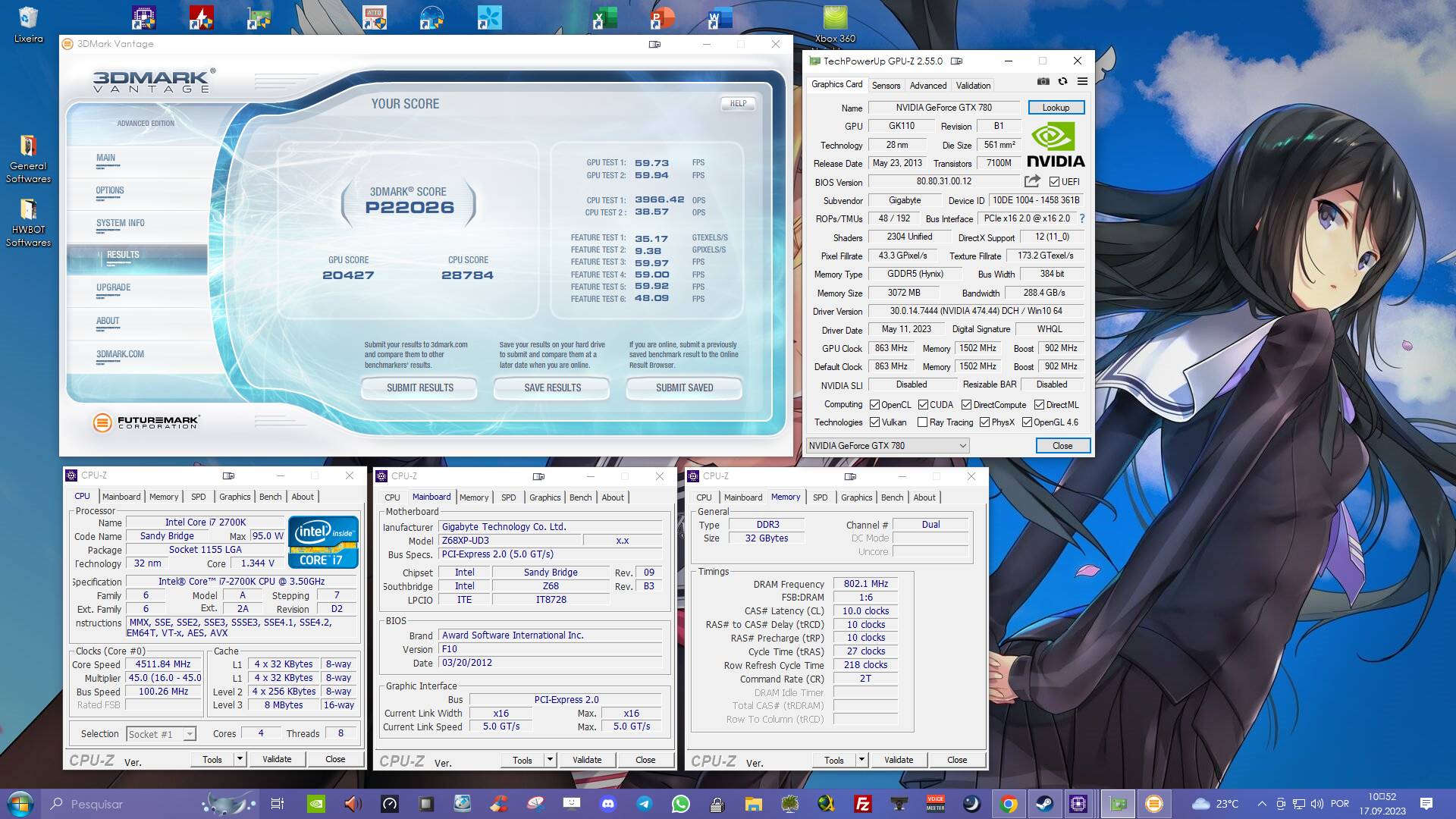The height and width of the screenshot is (819, 1456).
Task: Select SYSTEM INFO in 3DMark Vantage menu
Action: (120, 224)
